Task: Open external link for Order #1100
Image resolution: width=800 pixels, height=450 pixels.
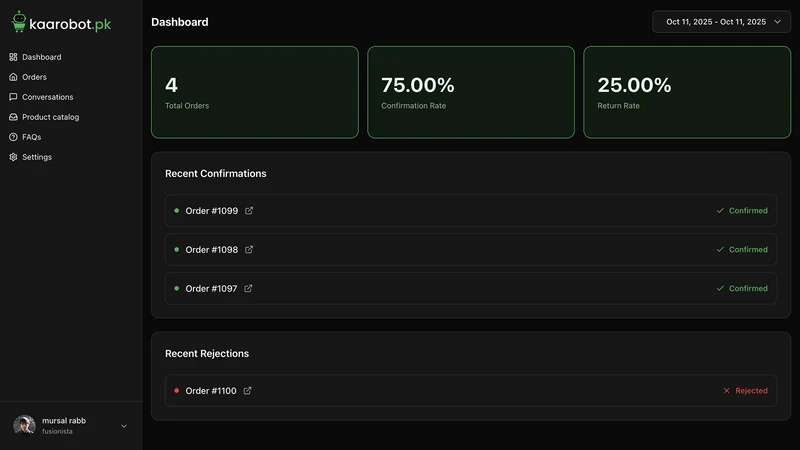Action: point(247,390)
